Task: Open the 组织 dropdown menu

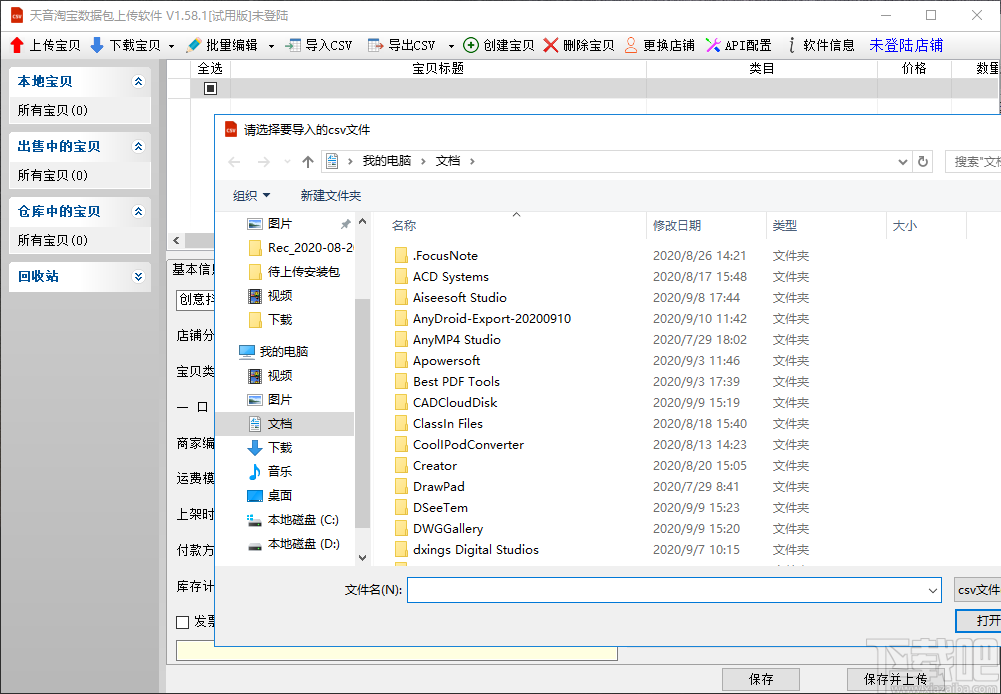Action: click(x=252, y=195)
